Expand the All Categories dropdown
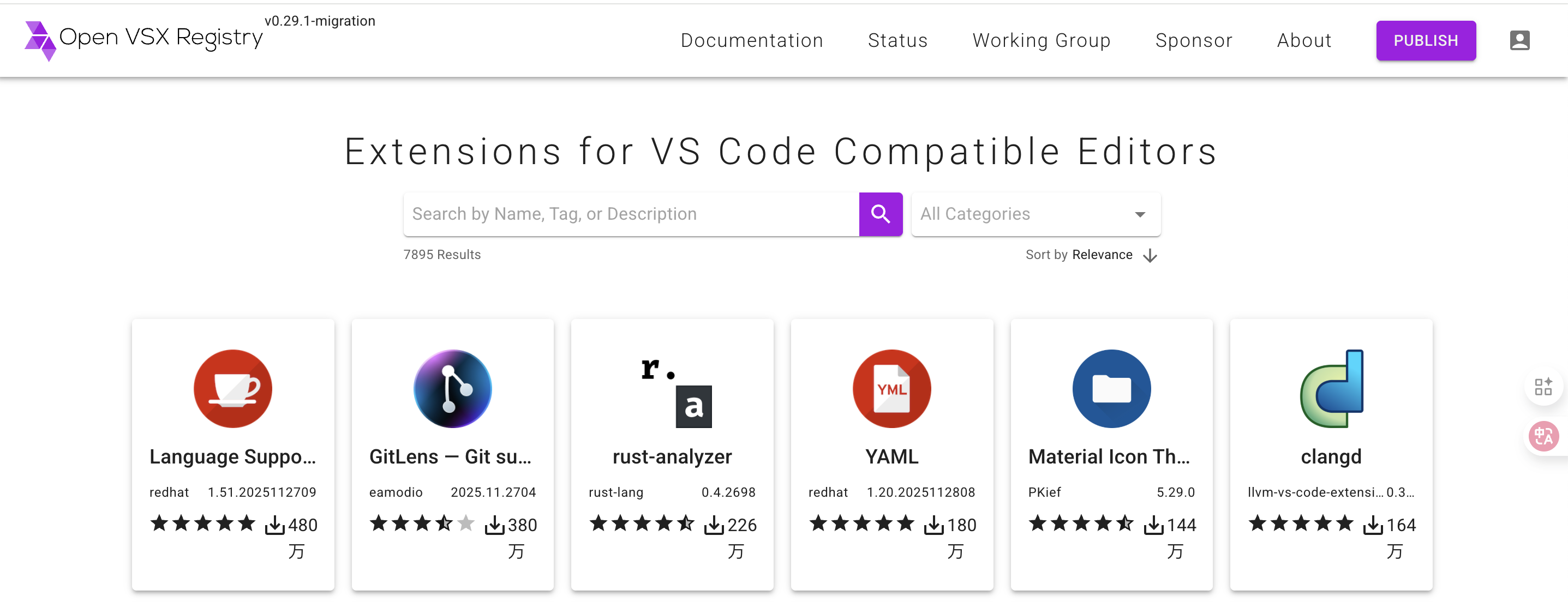Viewport: 1568px width, 602px height. [1036, 214]
